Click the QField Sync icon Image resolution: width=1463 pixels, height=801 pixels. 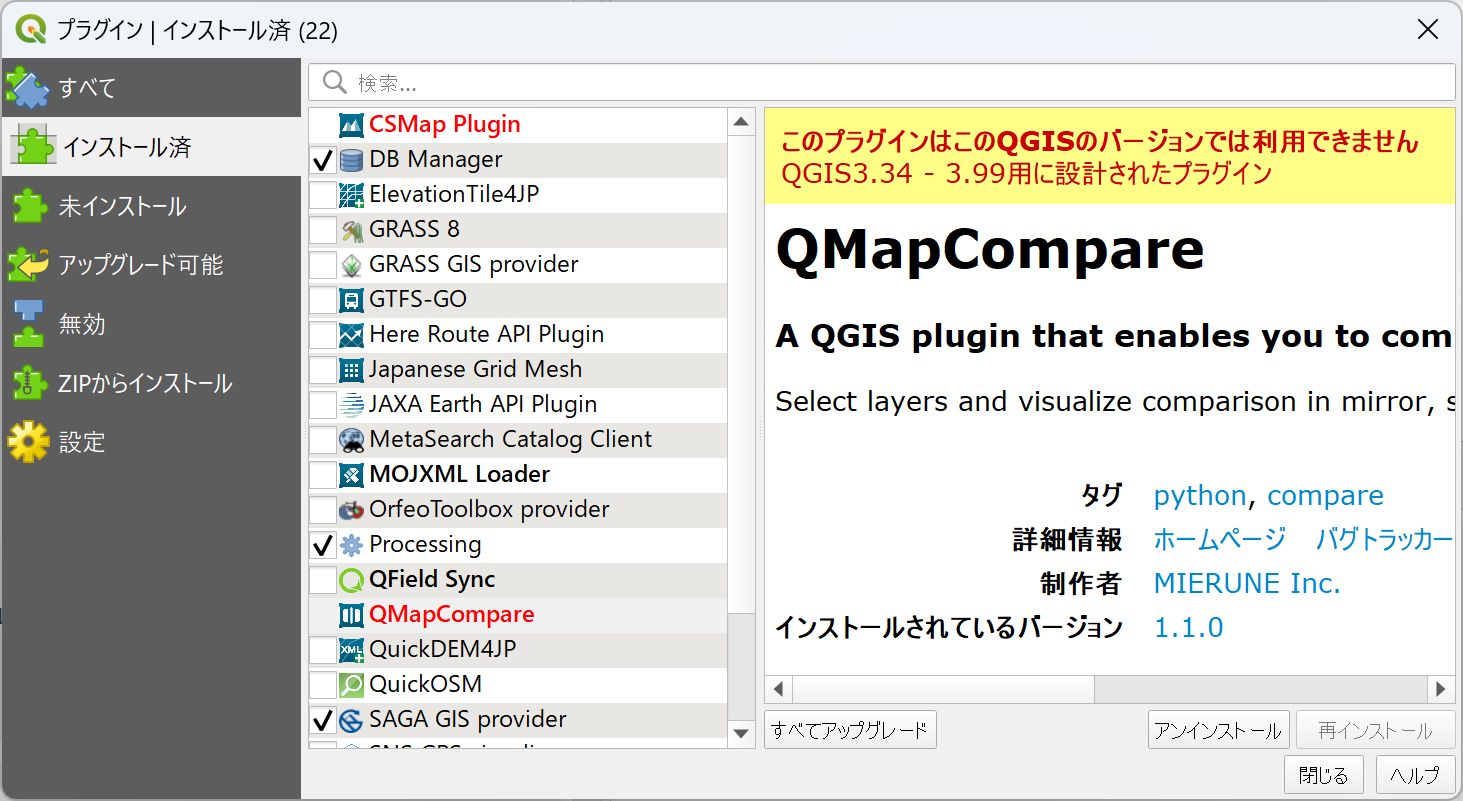coord(351,580)
